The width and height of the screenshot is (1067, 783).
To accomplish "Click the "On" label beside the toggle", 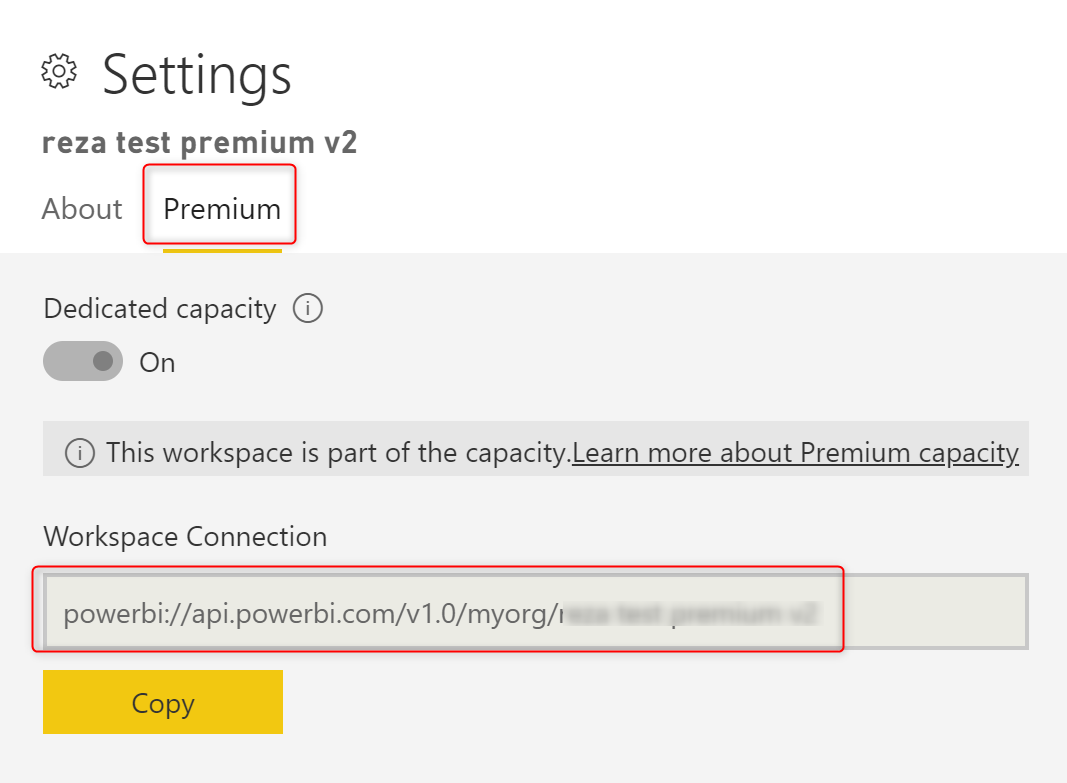I will click(157, 362).
